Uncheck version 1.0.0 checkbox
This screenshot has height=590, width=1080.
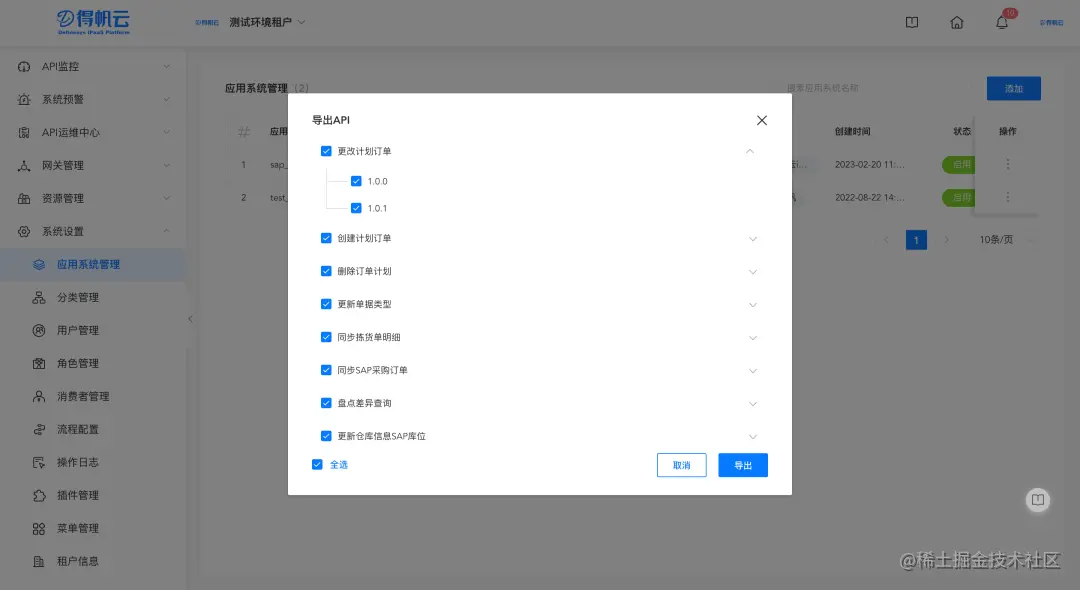(356, 182)
